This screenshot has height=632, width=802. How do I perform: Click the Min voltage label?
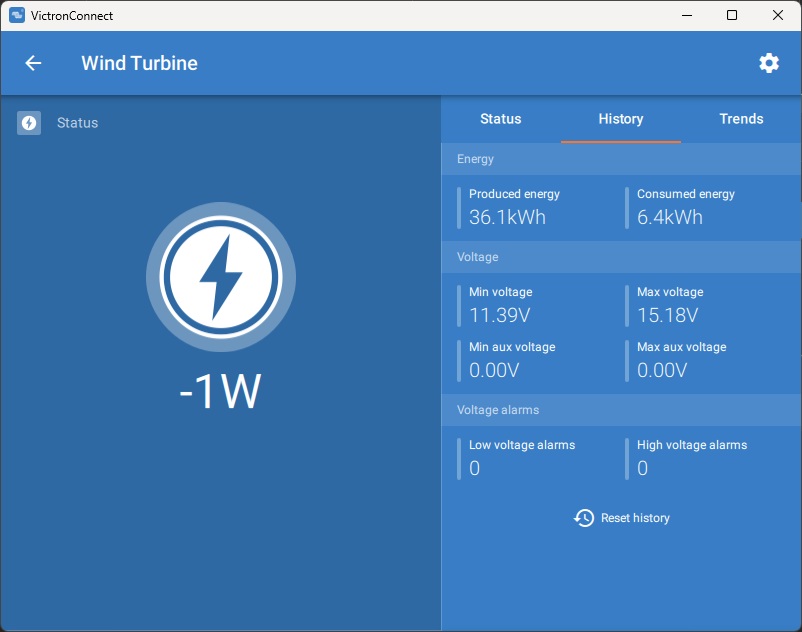(501, 292)
